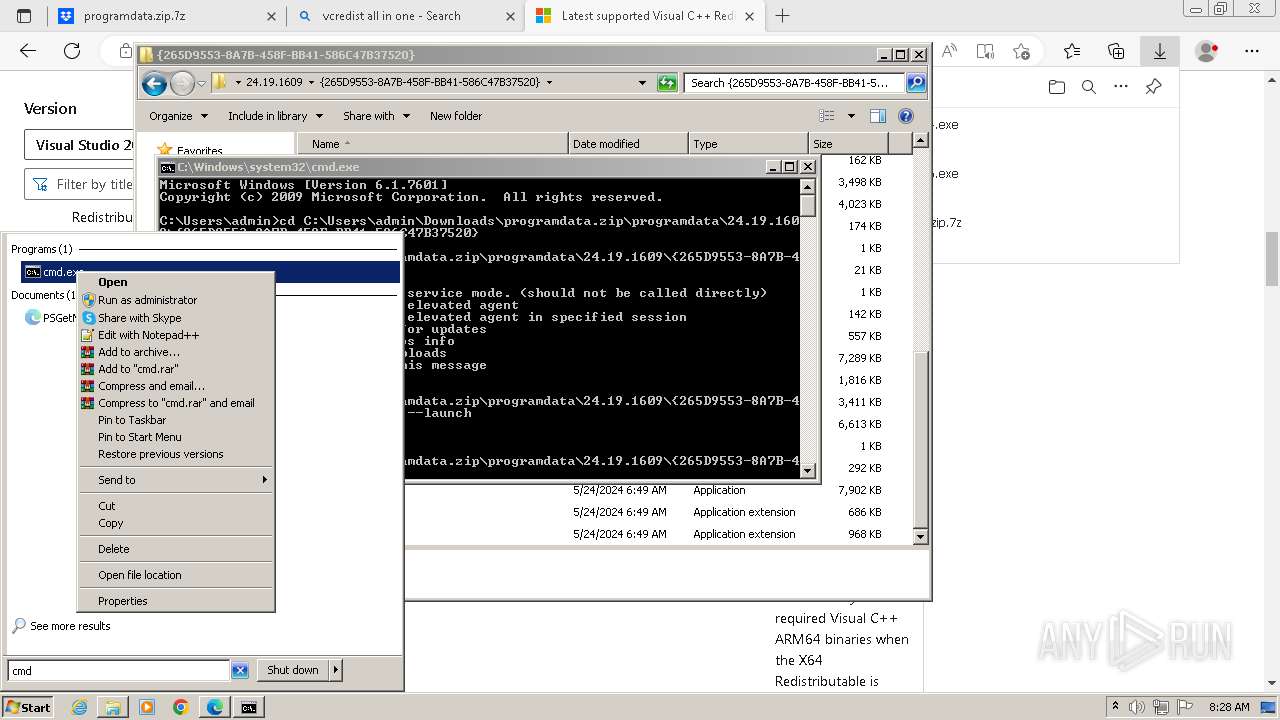
Task: Go back in Edge browser
Action: pos(28,51)
